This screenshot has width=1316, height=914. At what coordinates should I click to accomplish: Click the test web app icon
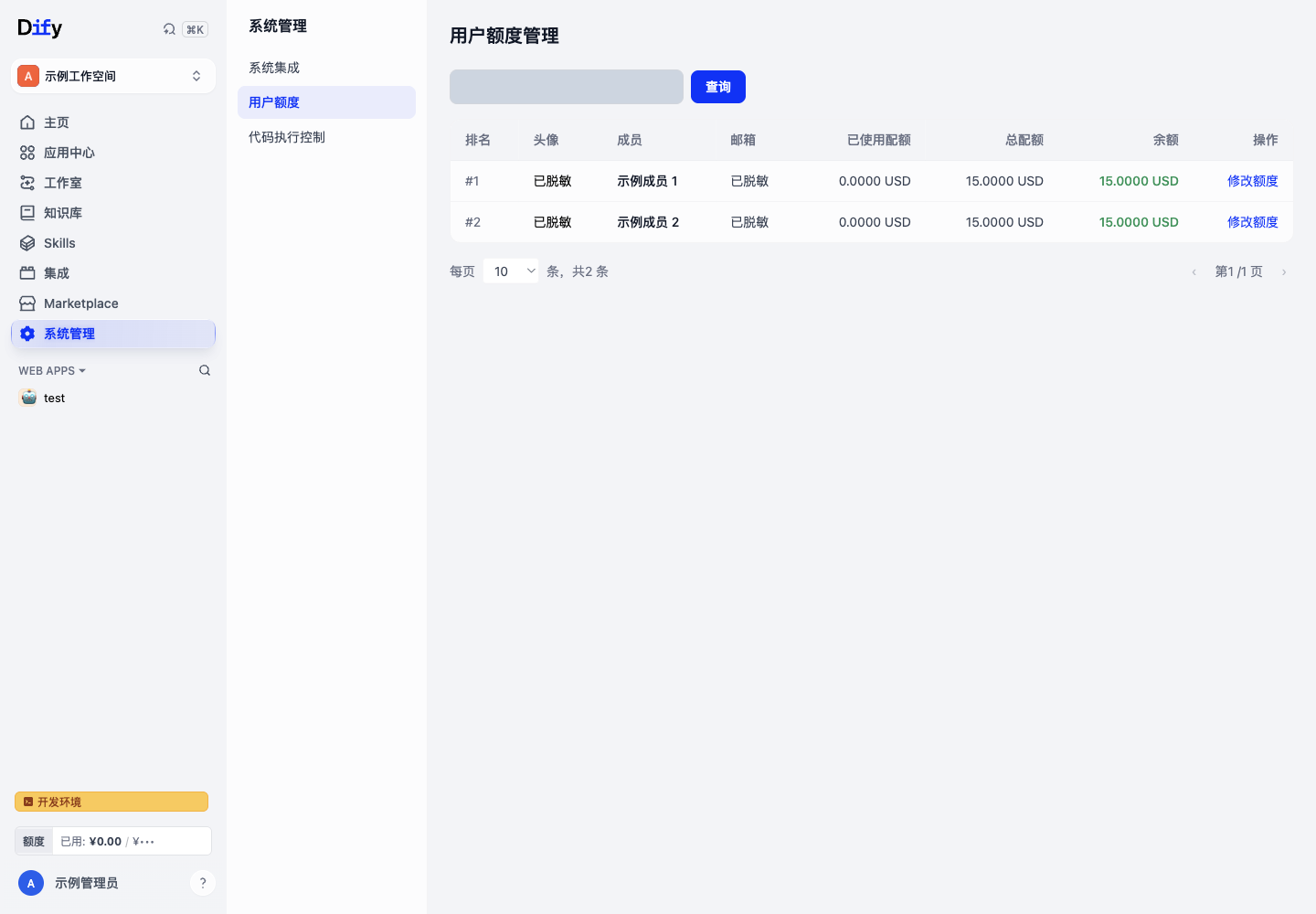tap(28, 398)
